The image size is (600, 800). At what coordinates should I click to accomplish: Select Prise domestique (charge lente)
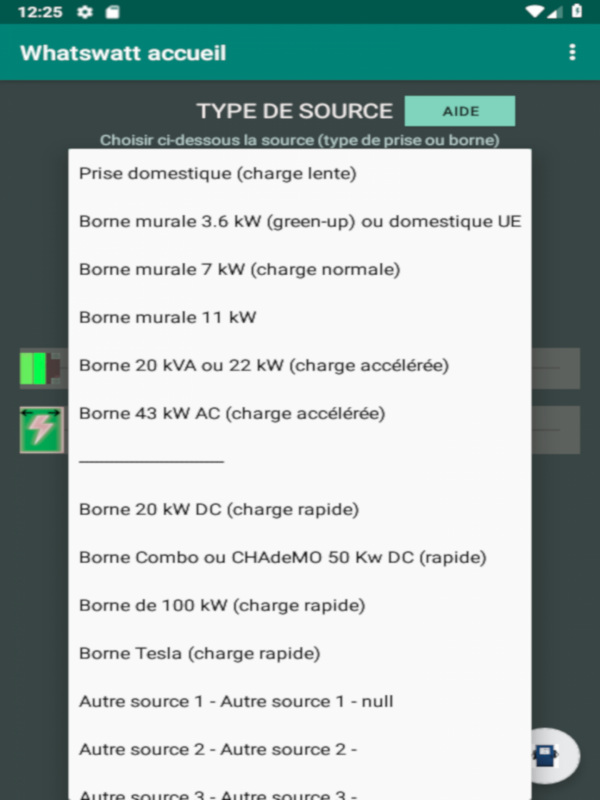coord(300,173)
